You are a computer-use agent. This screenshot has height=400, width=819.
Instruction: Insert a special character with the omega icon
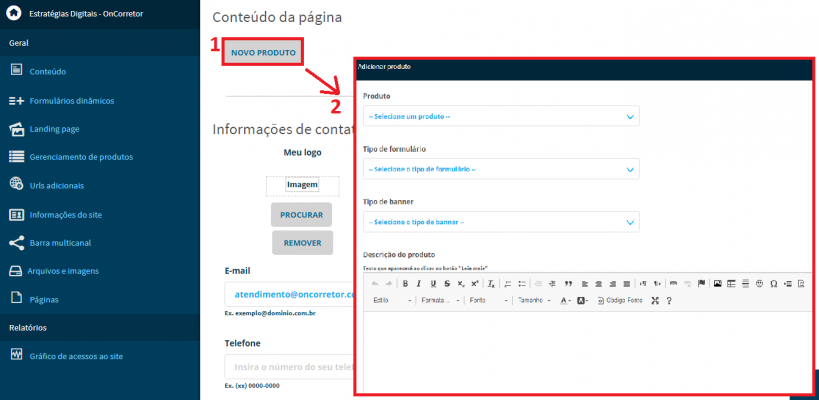click(x=774, y=284)
